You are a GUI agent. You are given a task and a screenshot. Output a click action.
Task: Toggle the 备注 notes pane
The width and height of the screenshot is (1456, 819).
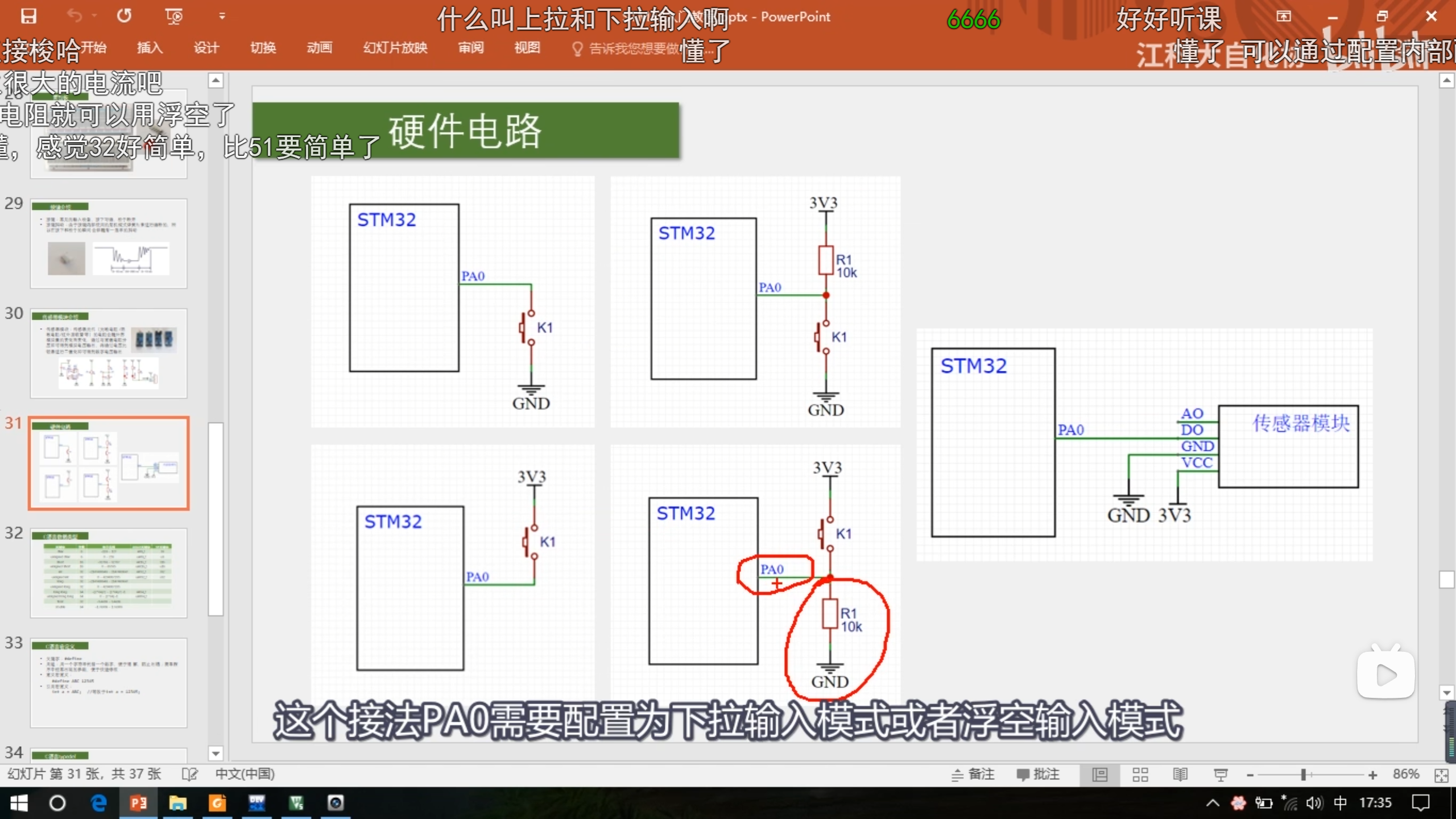973,774
